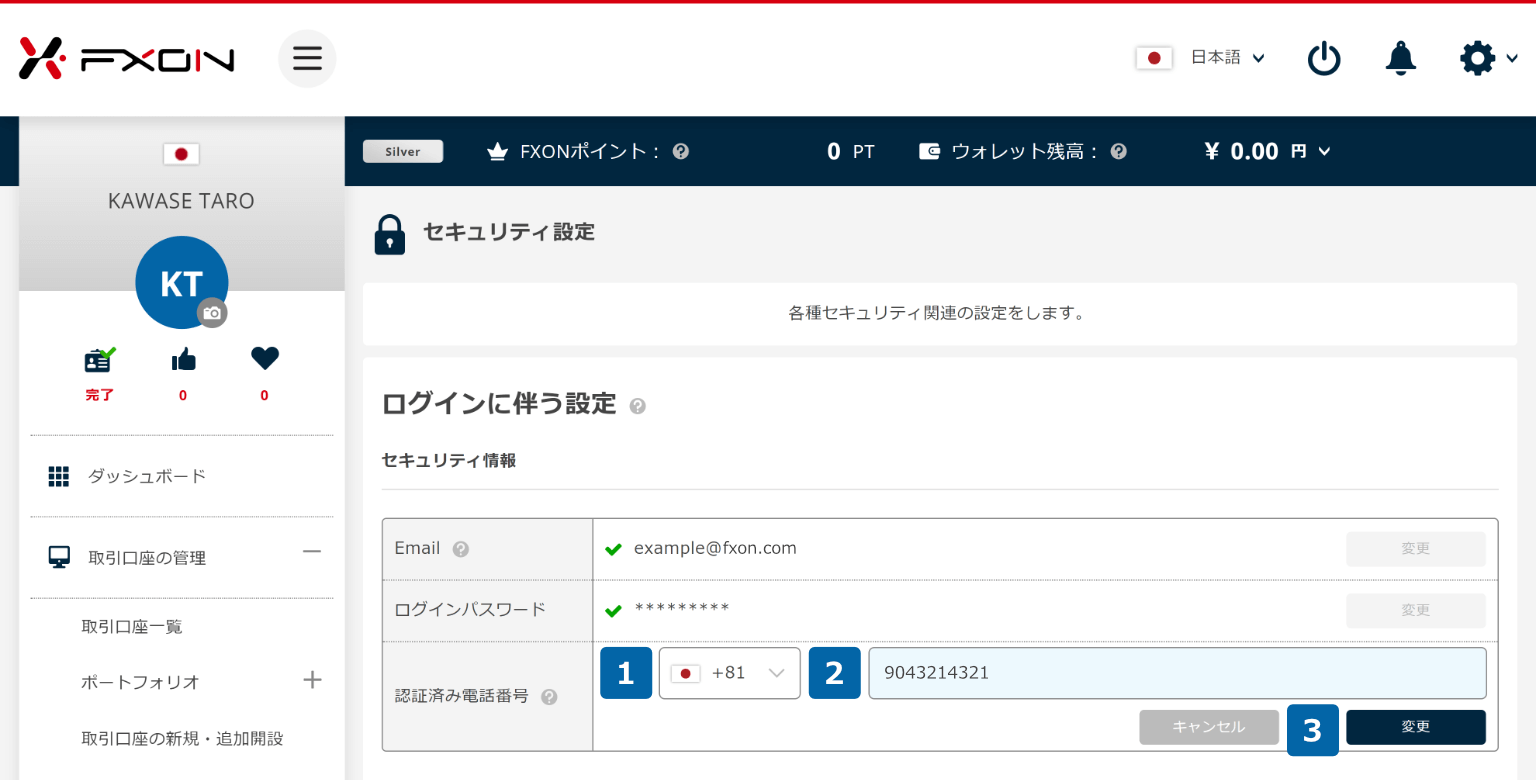Click the heart favorites icon
Screen dimensions: 1536x780
264,358
